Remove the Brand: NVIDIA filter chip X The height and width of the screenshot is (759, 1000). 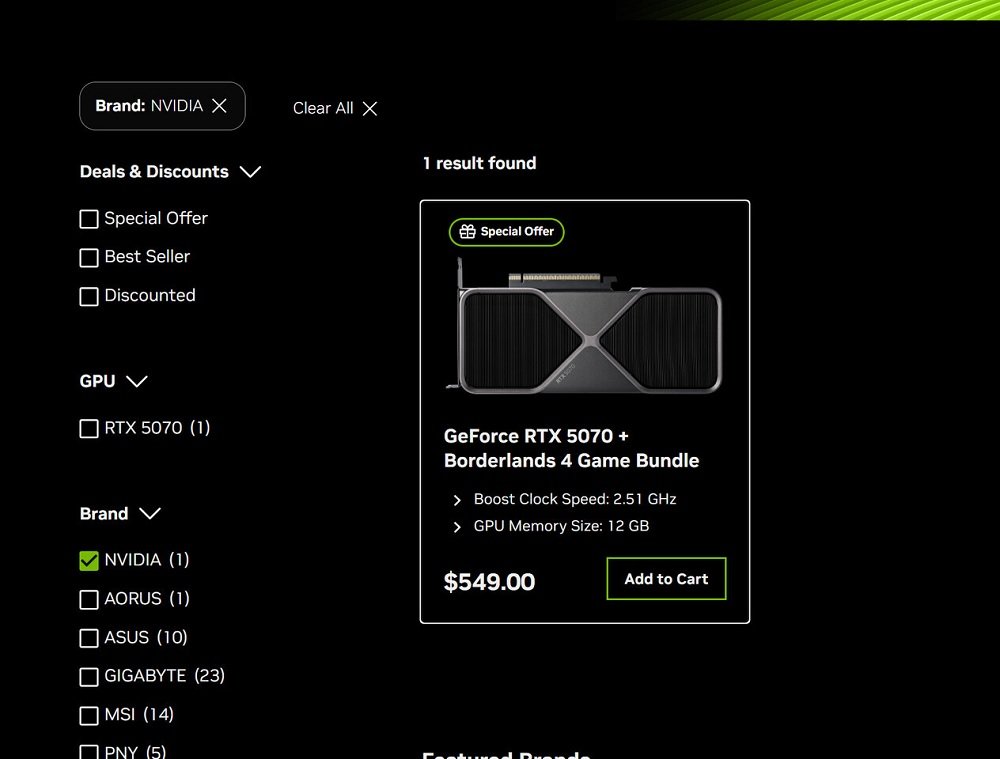tap(220, 106)
